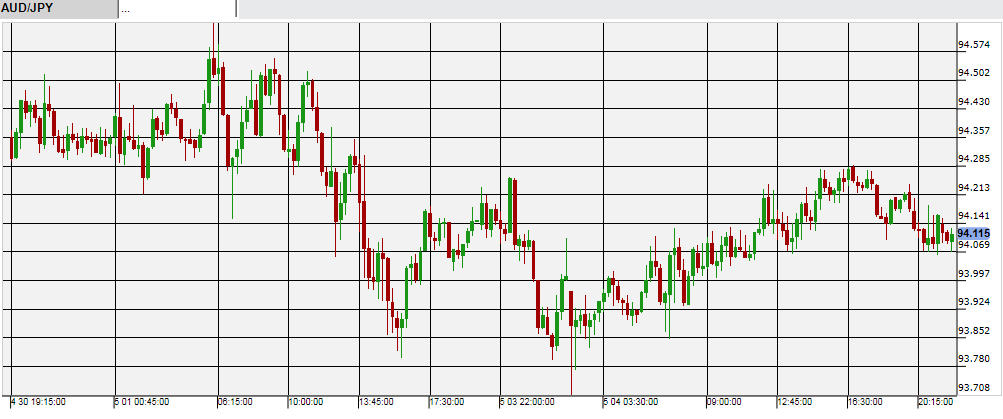Select the 5 03 22:00:00 time marker
This screenshot has width=1003, height=419.
point(527,402)
